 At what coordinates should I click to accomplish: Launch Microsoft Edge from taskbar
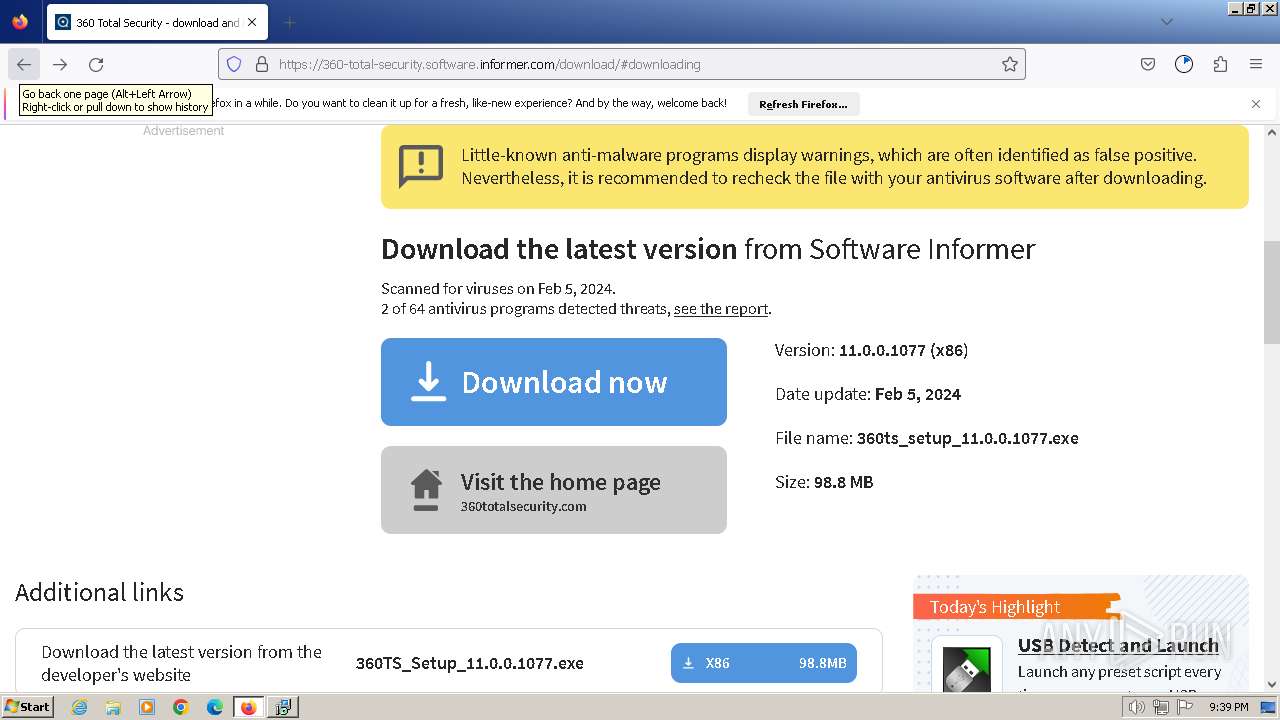215,707
